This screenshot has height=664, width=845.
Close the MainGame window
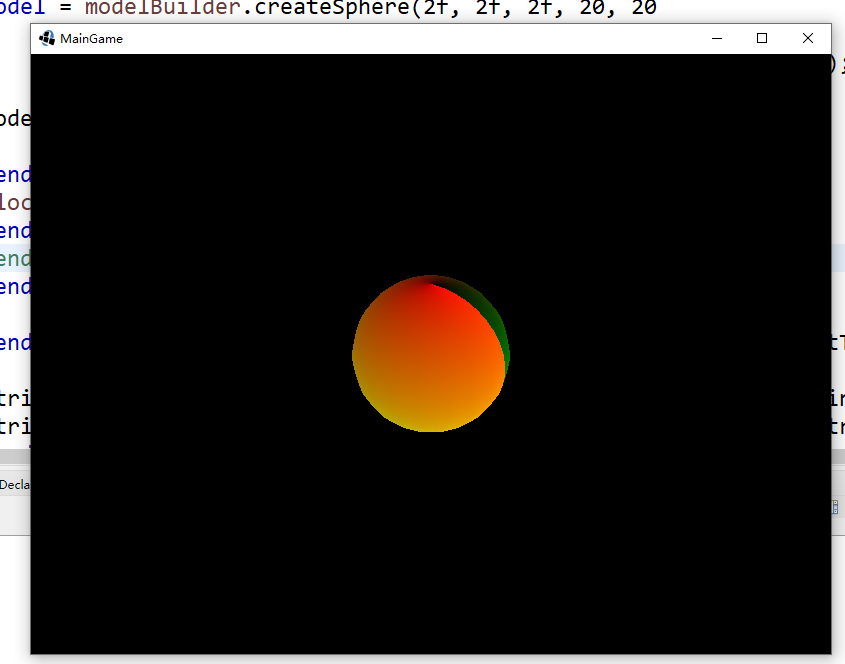click(x=808, y=38)
